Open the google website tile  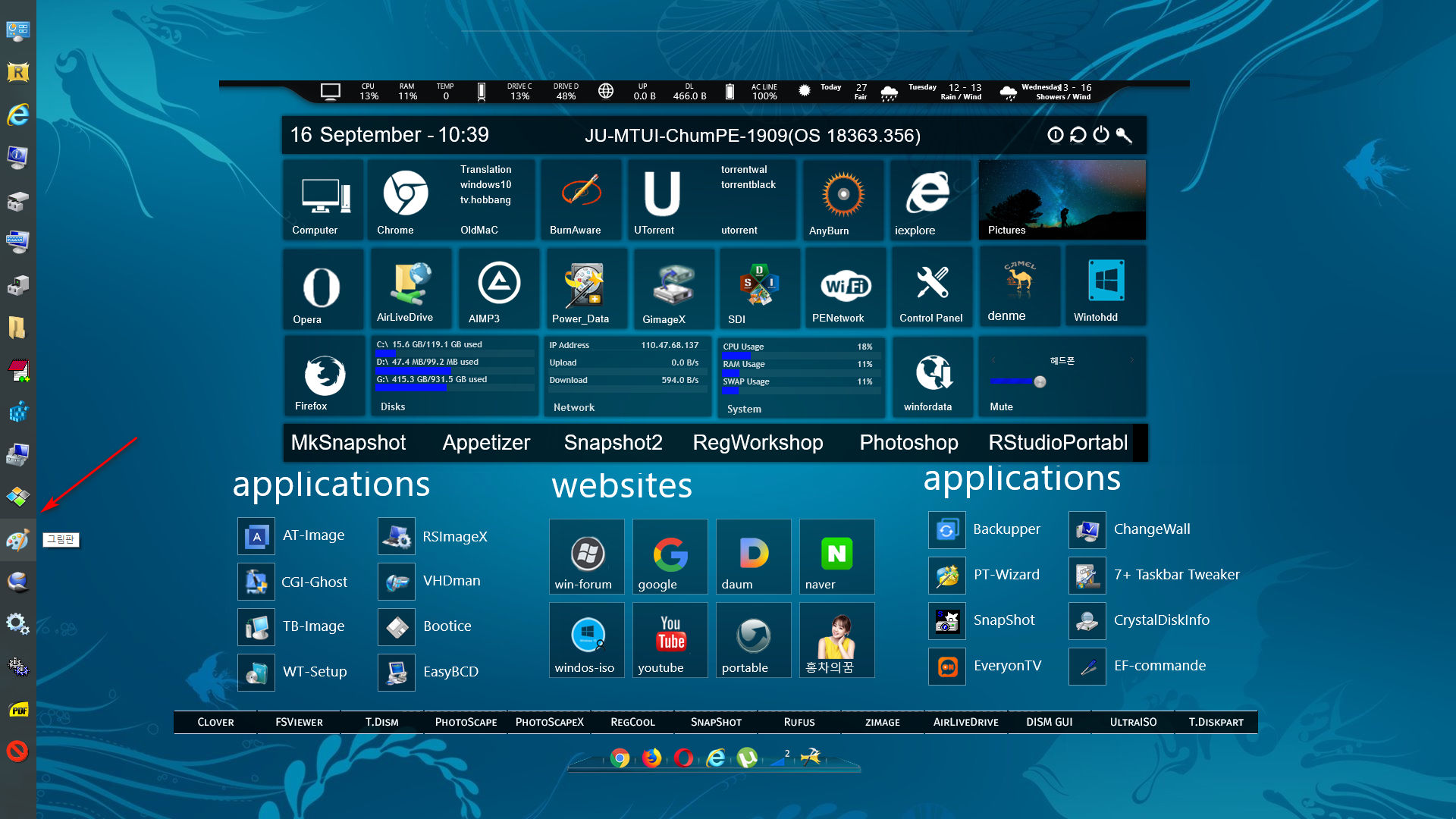(x=670, y=557)
